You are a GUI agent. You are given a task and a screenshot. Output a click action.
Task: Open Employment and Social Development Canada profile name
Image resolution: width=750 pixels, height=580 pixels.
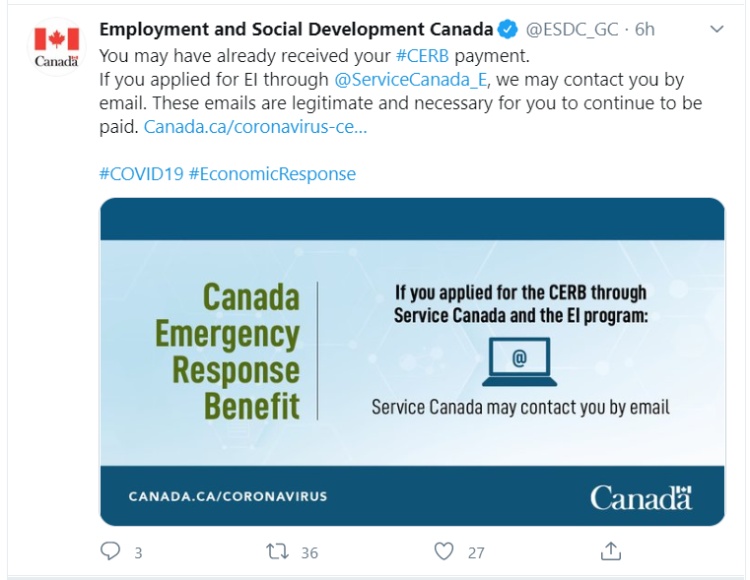[296, 30]
